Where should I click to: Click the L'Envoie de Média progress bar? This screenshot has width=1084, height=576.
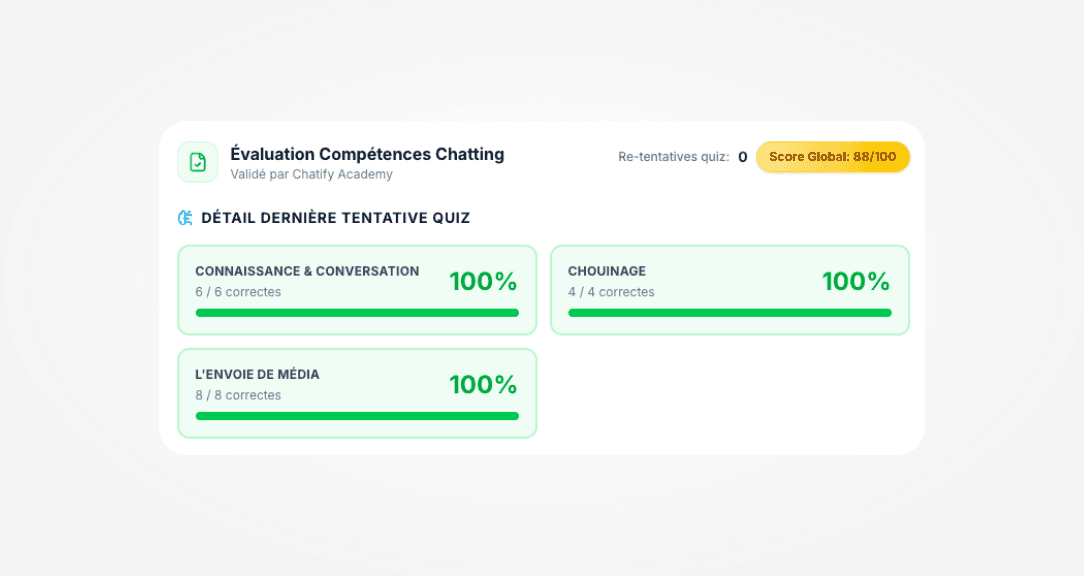(357, 416)
